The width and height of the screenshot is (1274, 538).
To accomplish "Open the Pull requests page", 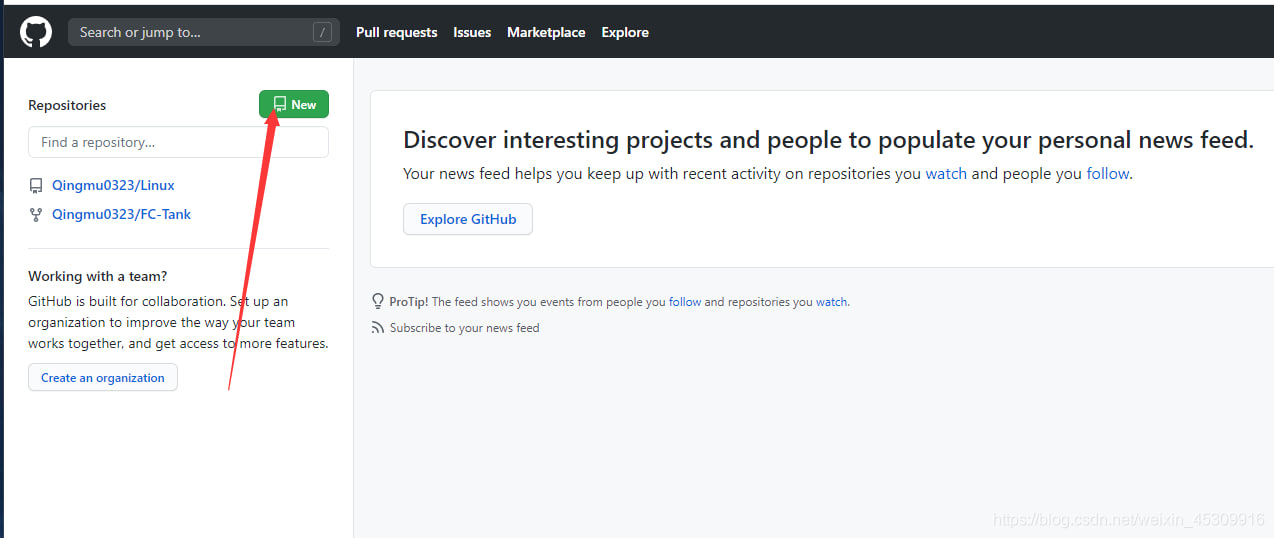I will (397, 32).
